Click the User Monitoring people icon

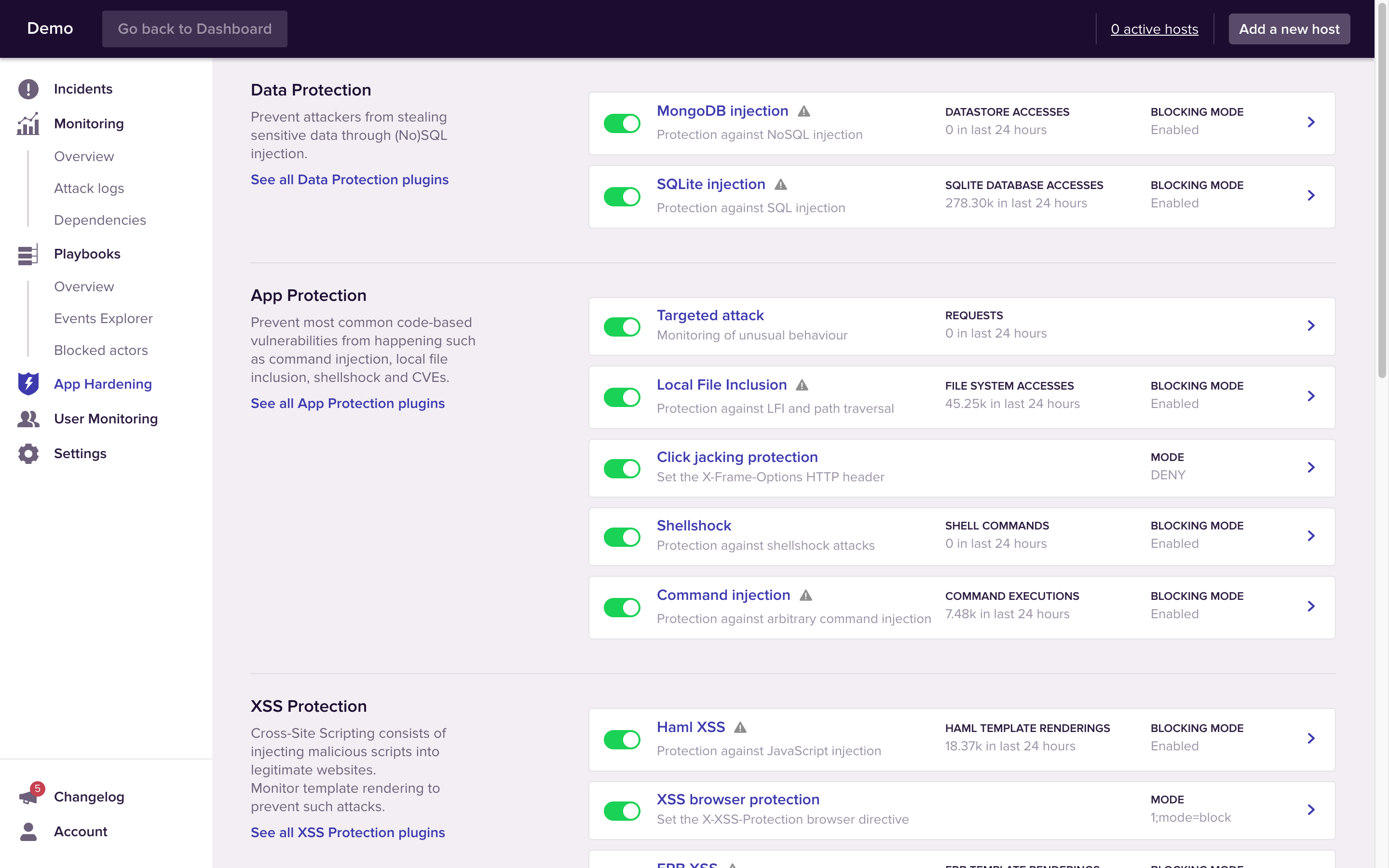tap(28, 419)
